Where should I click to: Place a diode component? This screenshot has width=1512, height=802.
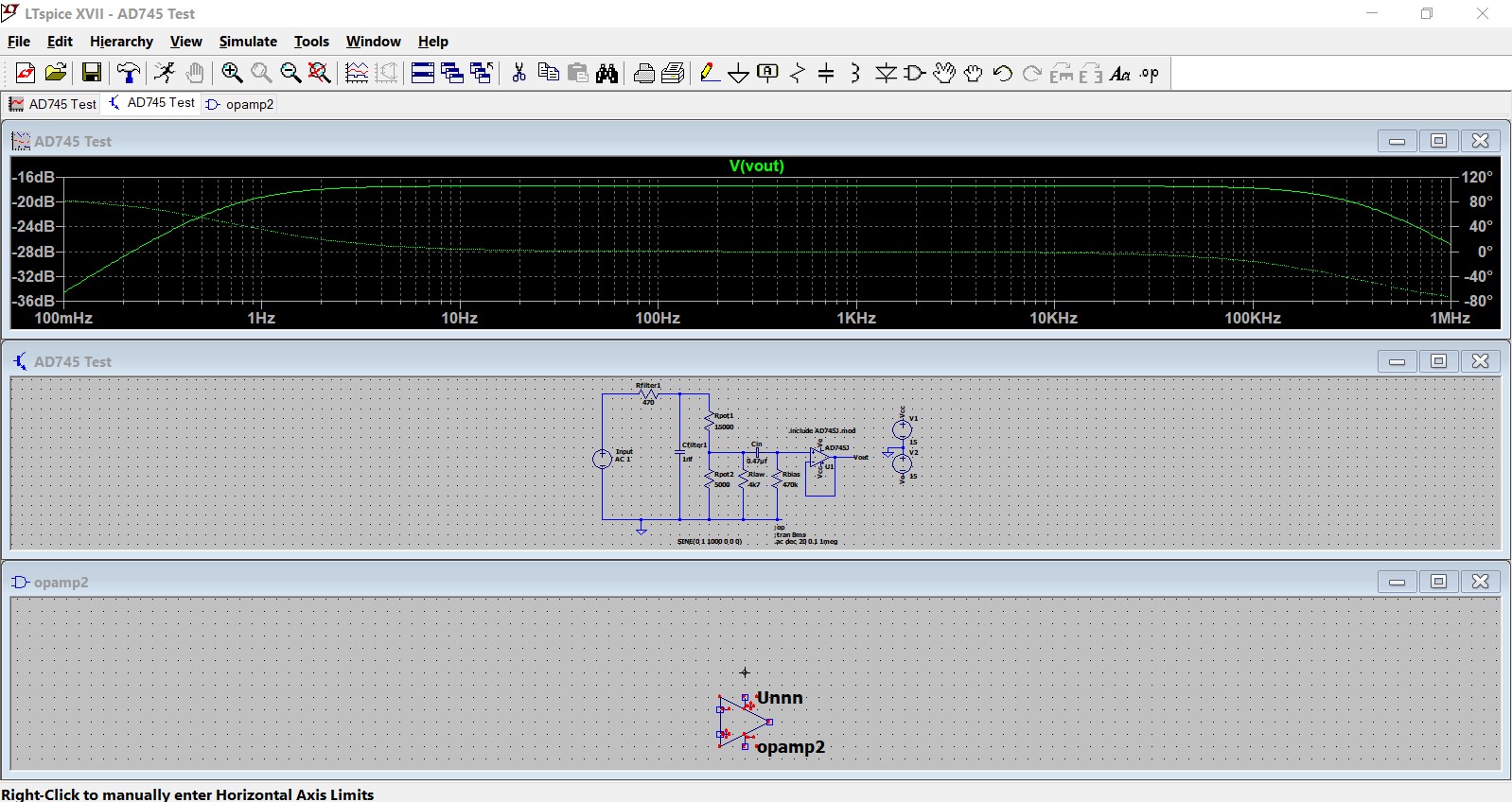(x=886, y=73)
